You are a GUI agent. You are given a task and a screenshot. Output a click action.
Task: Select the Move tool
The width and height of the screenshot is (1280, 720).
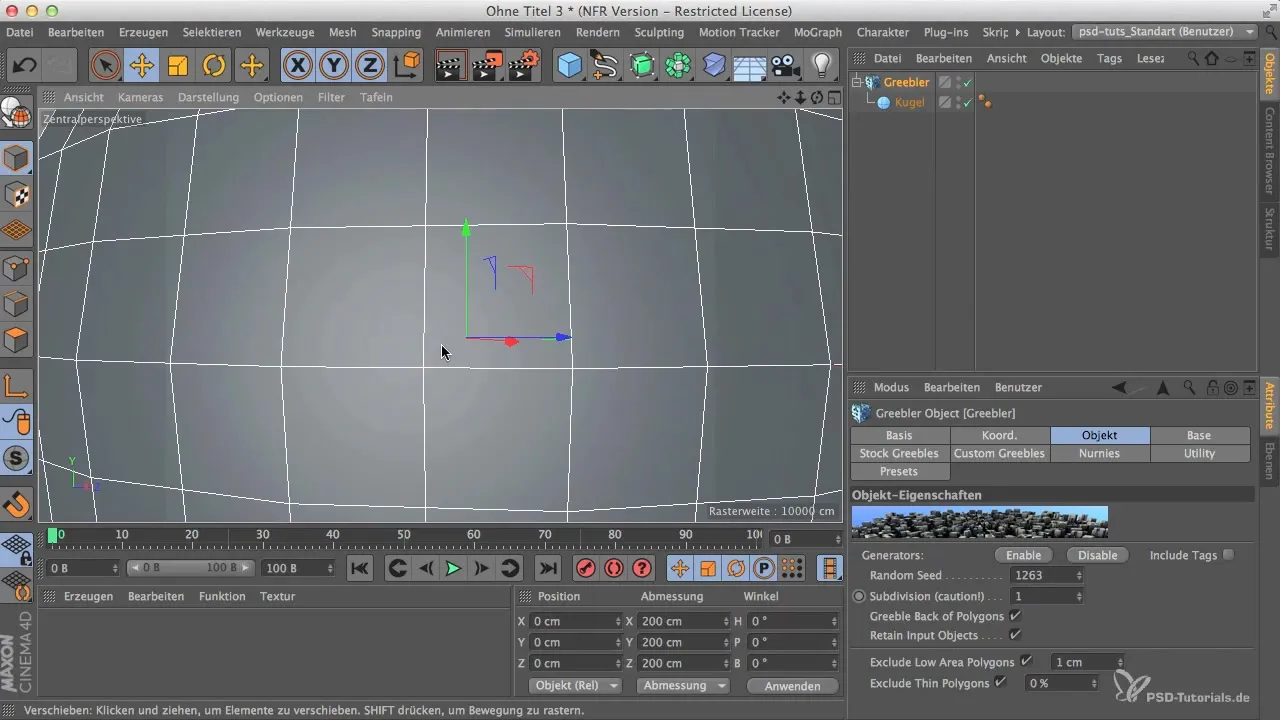141,66
